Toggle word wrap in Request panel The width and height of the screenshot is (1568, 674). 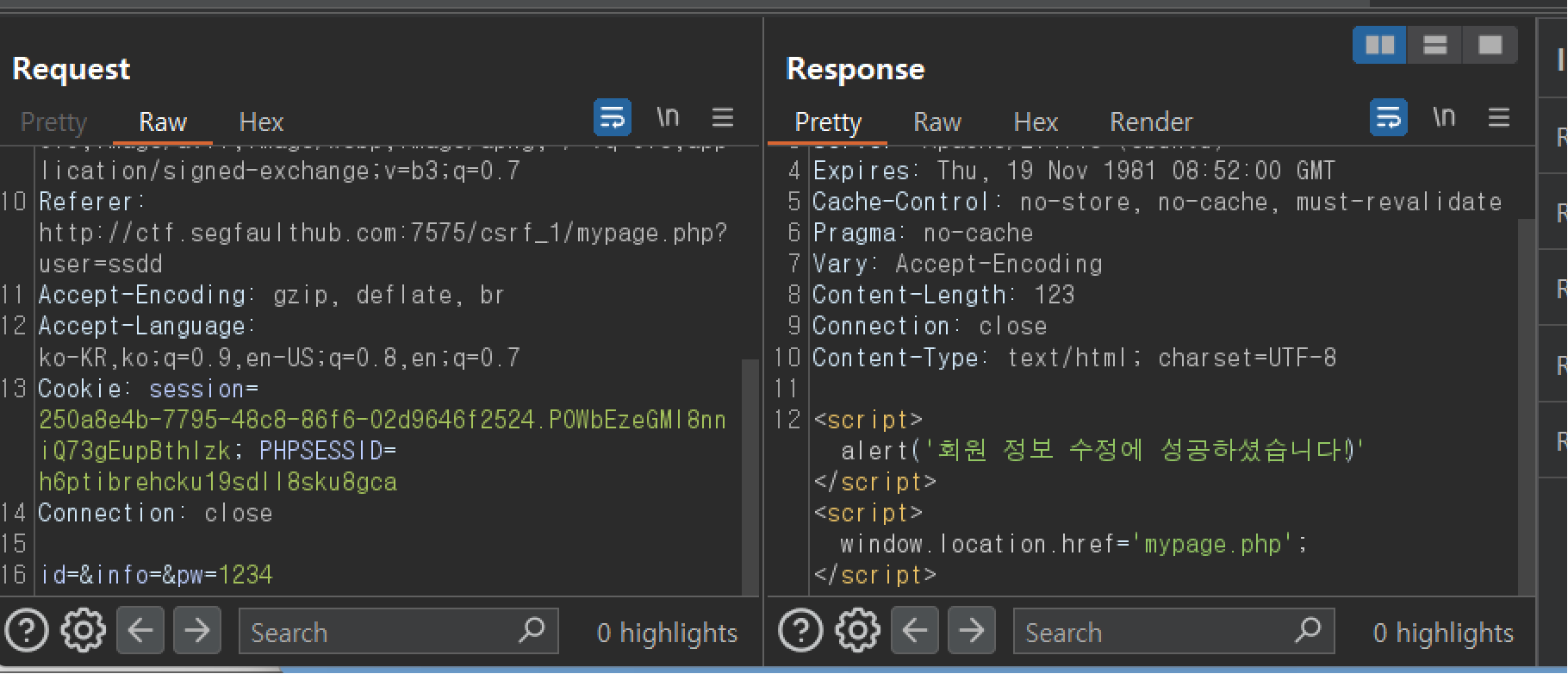[613, 117]
